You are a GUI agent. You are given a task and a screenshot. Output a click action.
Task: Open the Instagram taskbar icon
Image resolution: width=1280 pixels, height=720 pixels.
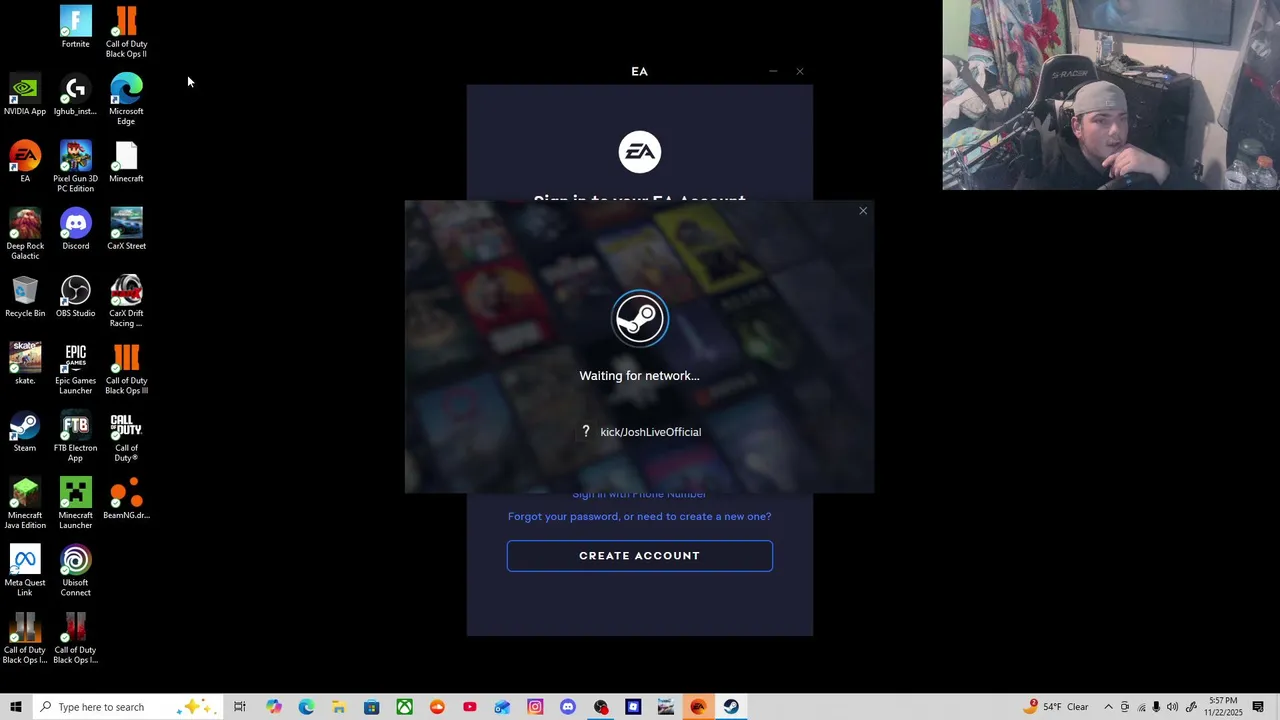(x=535, y=707)
